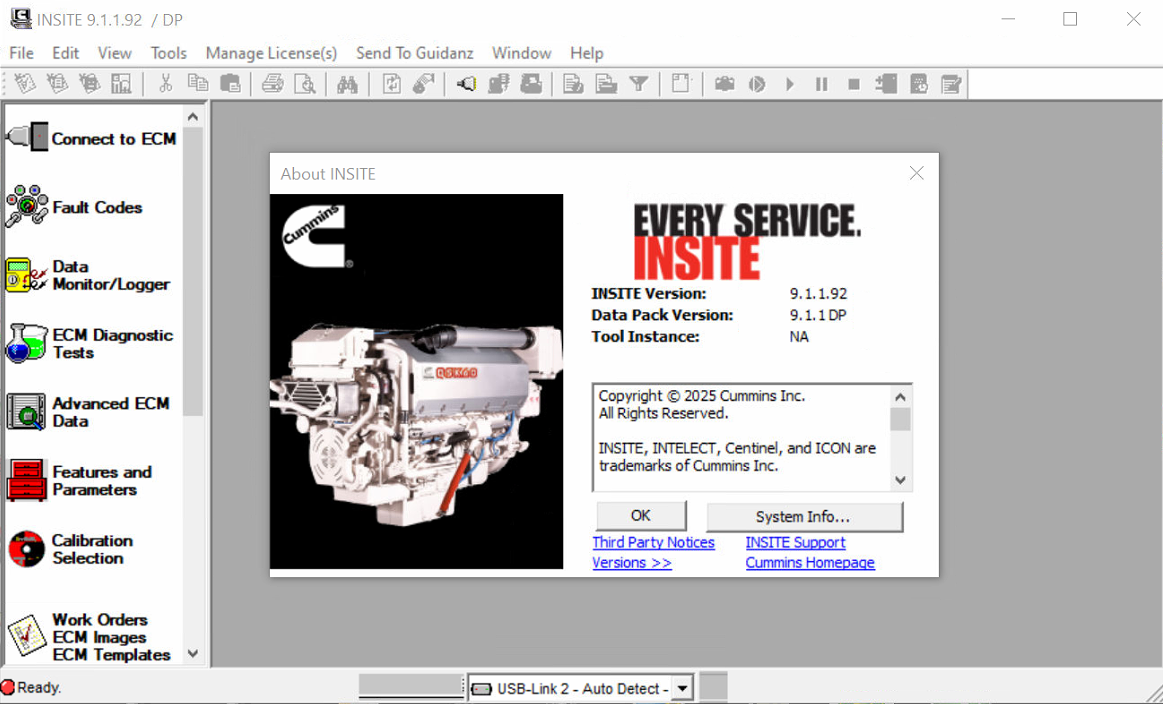The width and height of the screenshot is (1163, 704).
Task: Click the Connect to ECM sidebar icon
Action: (x=27, y=137)
